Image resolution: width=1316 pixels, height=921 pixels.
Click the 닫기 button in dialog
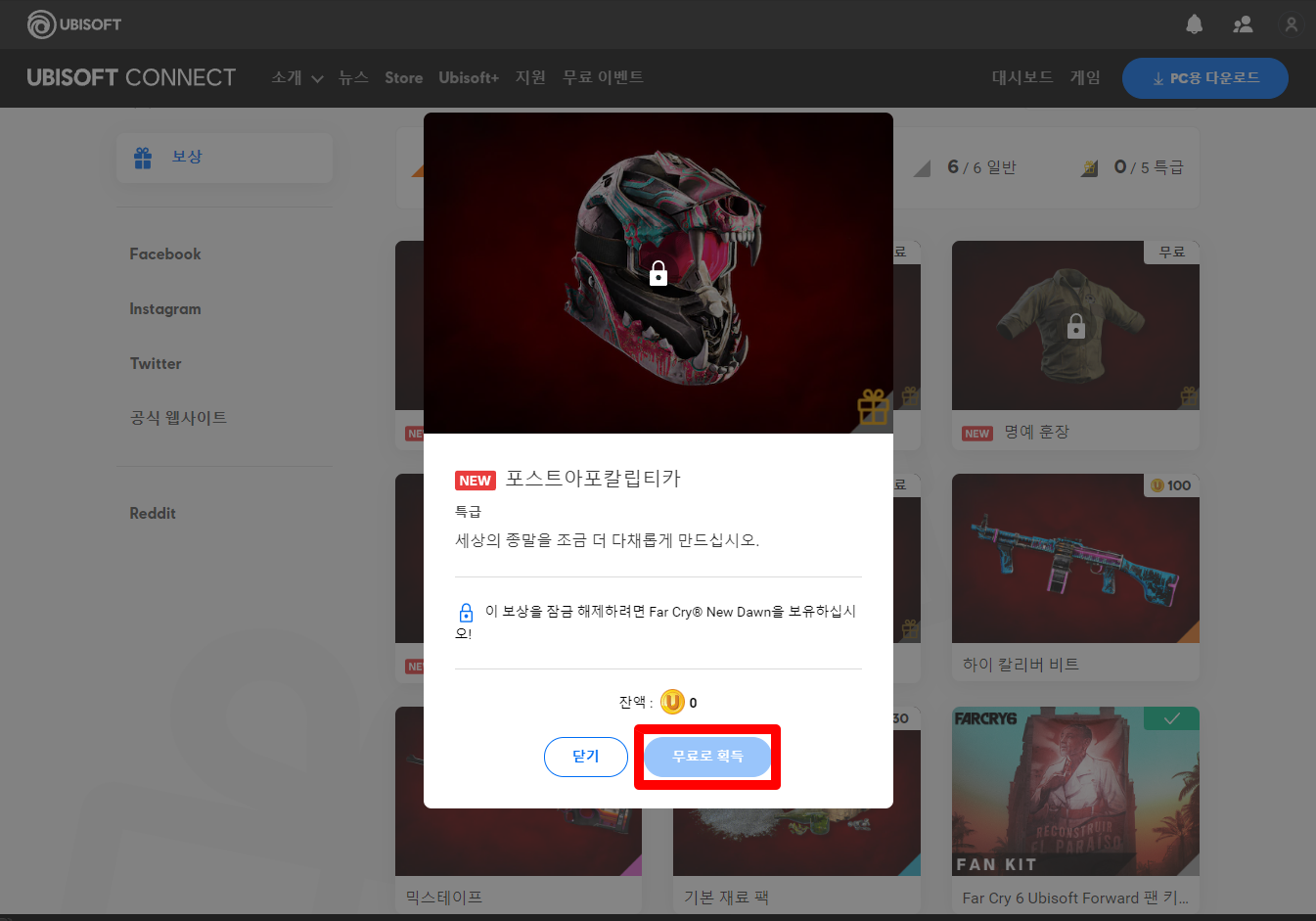pos(586,757)
